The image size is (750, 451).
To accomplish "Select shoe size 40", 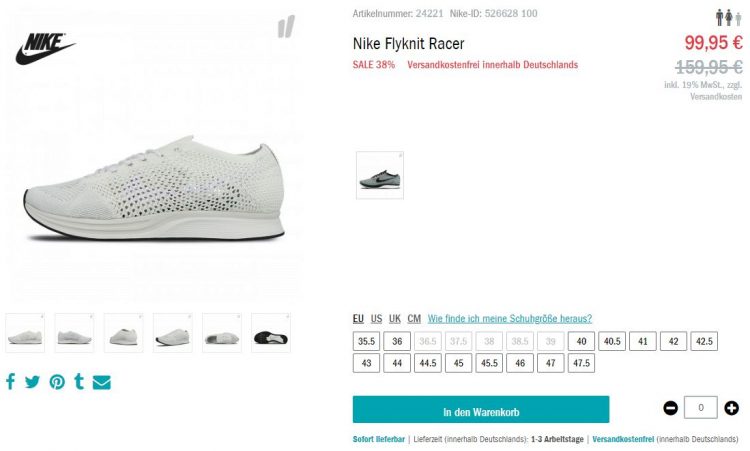I will [x=581, y=341].
